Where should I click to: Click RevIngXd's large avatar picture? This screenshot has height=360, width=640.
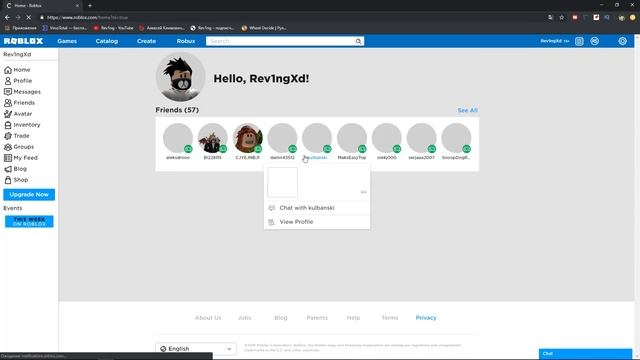(180, 77)
